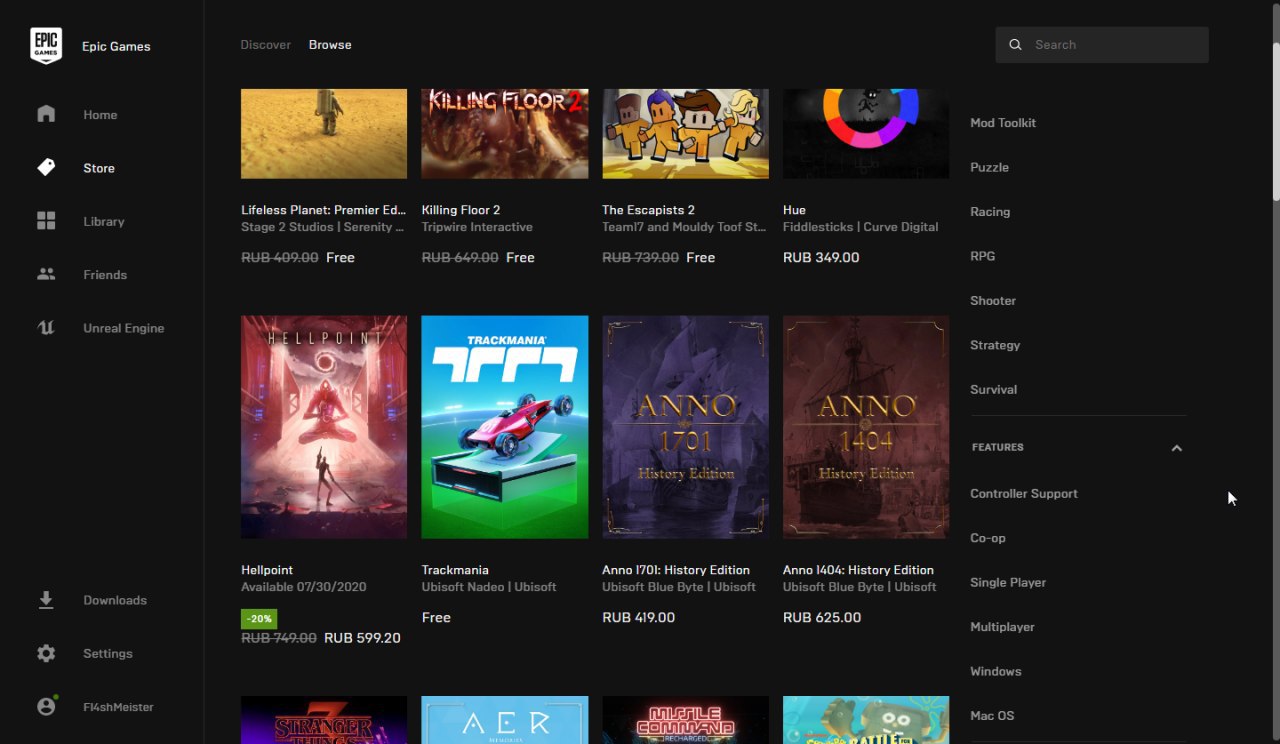This screenshot has width=1280, height=744.
Task: Click the Hellpoint title text
Action: (x=267, y=570)
